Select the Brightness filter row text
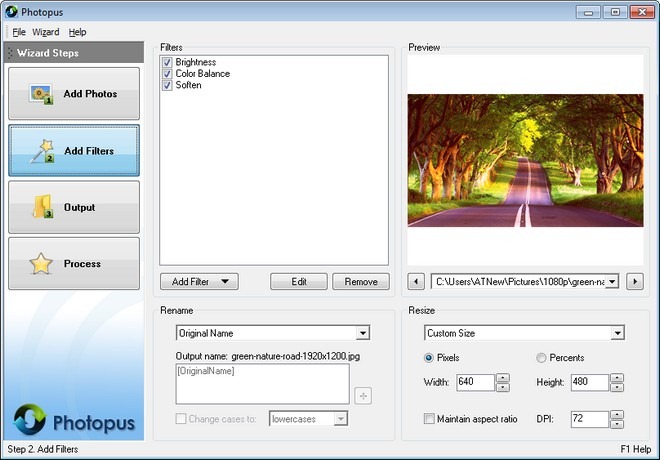Viewport: 660px width, 460px height. pyautogui.click(x=196, y=62)
